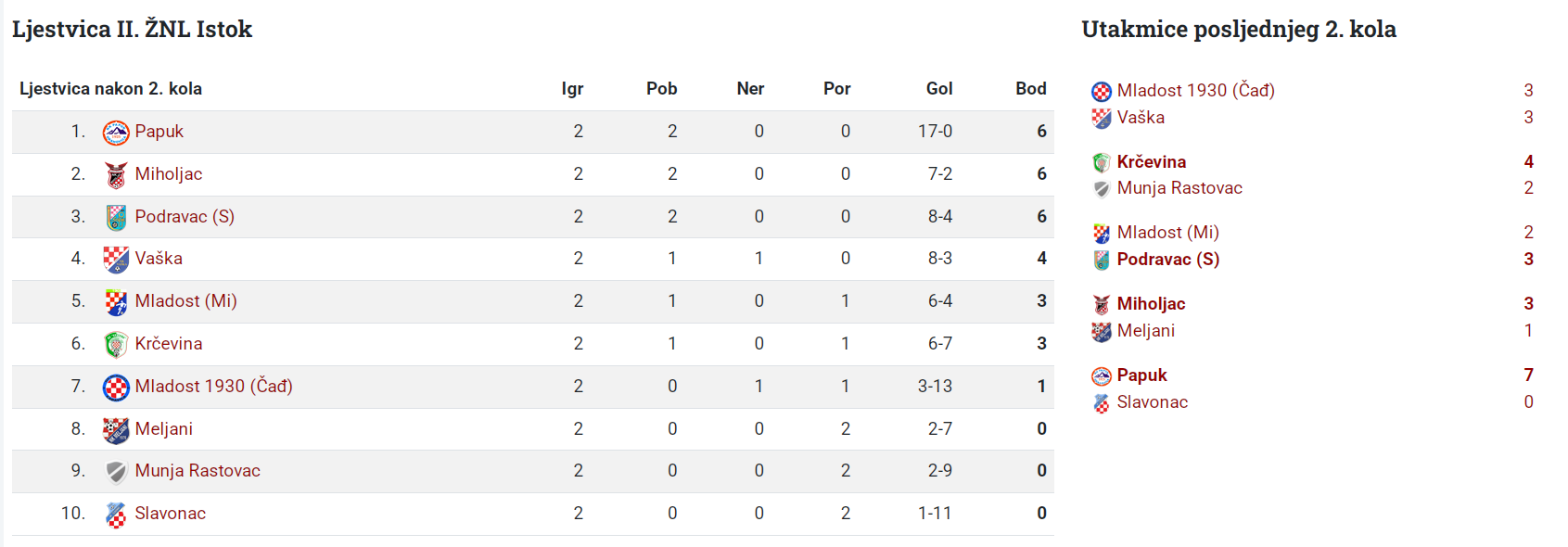
Task: Open Miholjac link in match results
Action: pyautogui.click(x=1151, y=304)
